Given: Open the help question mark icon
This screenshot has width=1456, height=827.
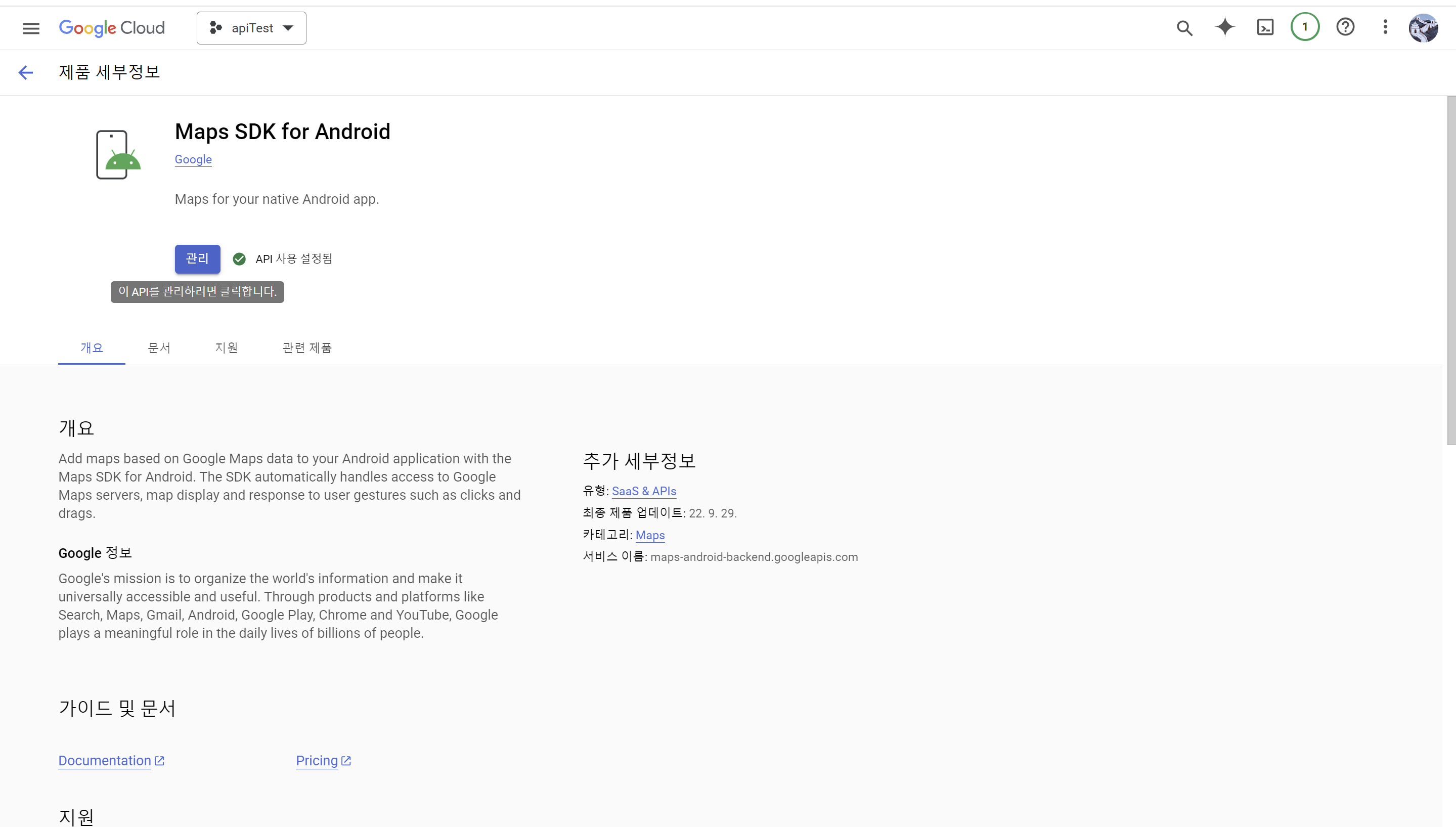Looking at the screenshot, I should tap(1345, 27).
